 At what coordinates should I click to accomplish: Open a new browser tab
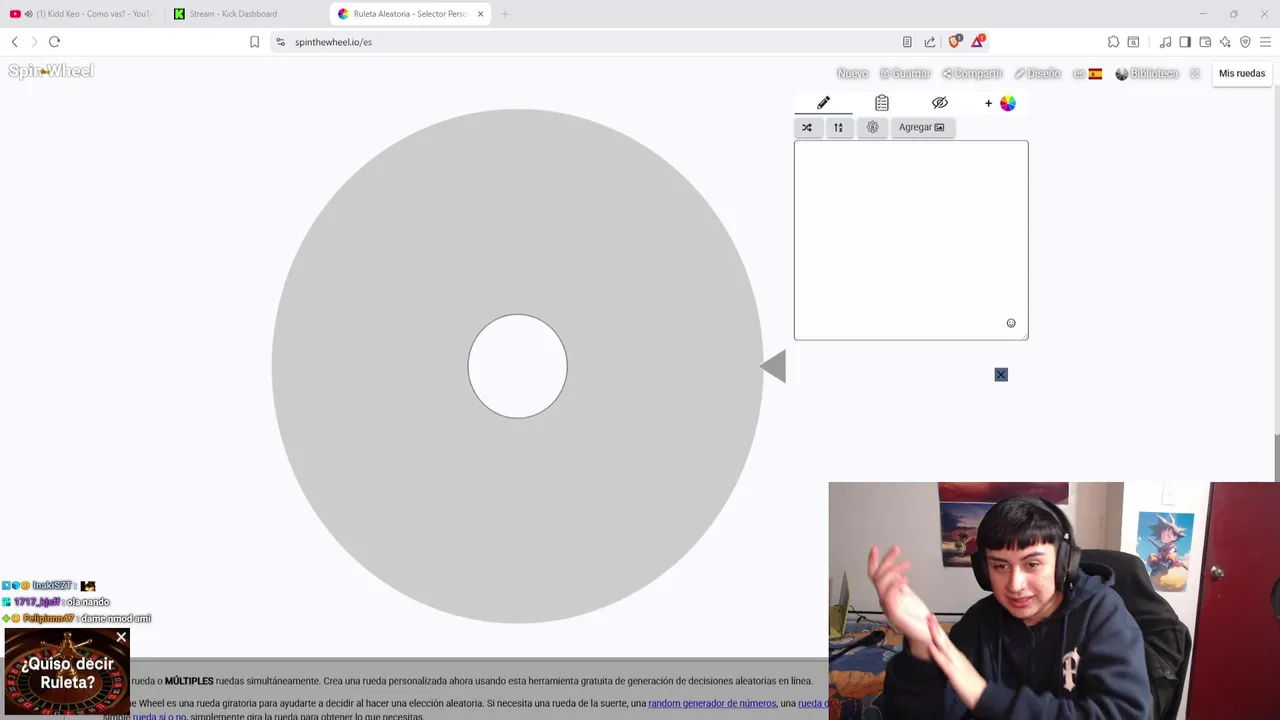tap(505, 14)
